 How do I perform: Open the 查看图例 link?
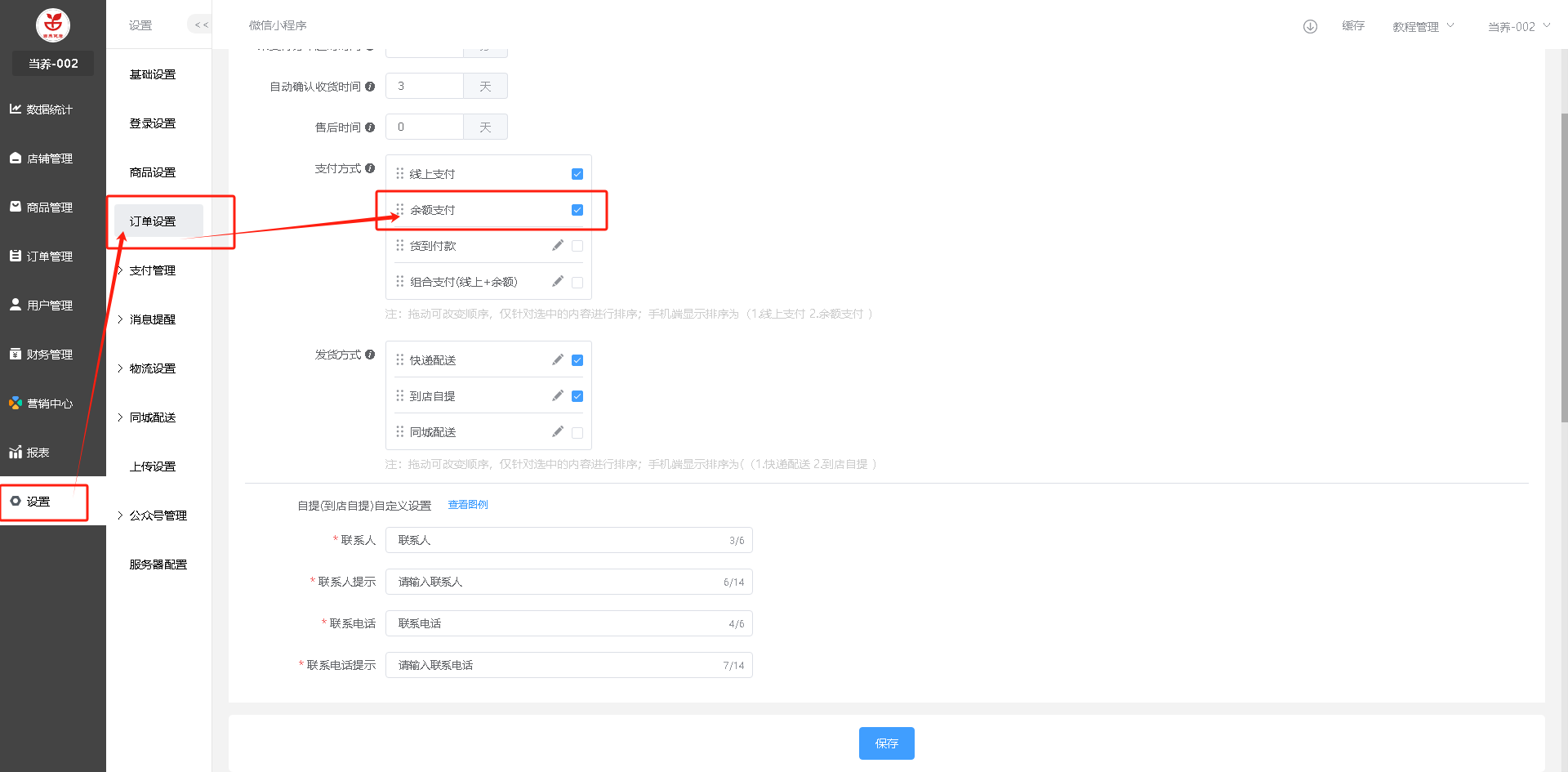click(468, 505)
